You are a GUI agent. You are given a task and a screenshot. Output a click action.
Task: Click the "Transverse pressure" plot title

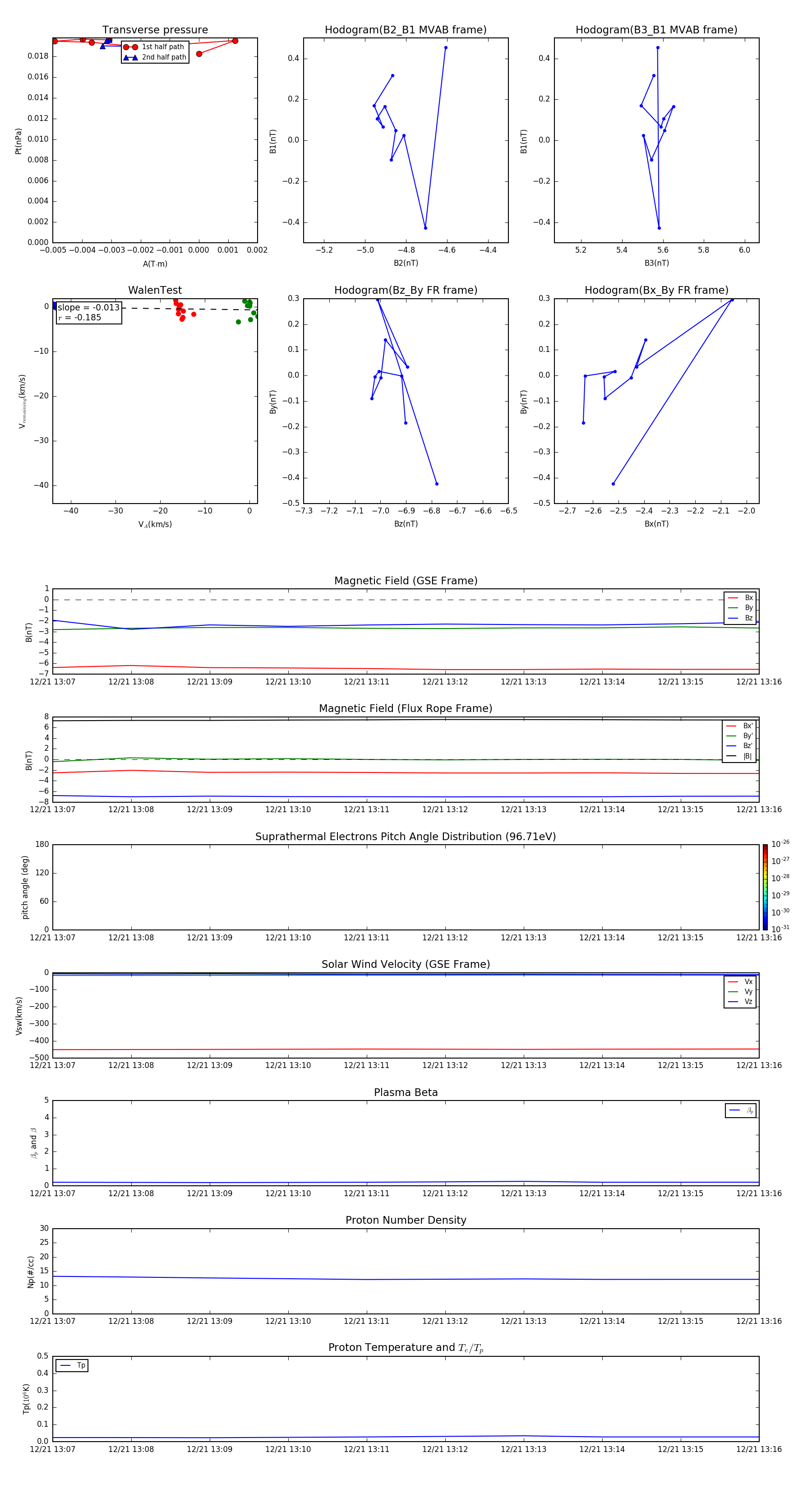pyautogui.click(x=155, y=30)
